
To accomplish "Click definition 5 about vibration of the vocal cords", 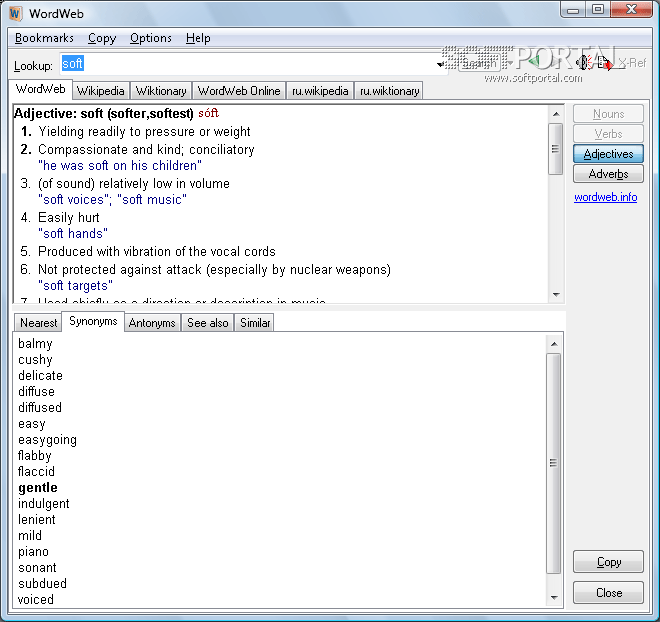I will [157, 251].
